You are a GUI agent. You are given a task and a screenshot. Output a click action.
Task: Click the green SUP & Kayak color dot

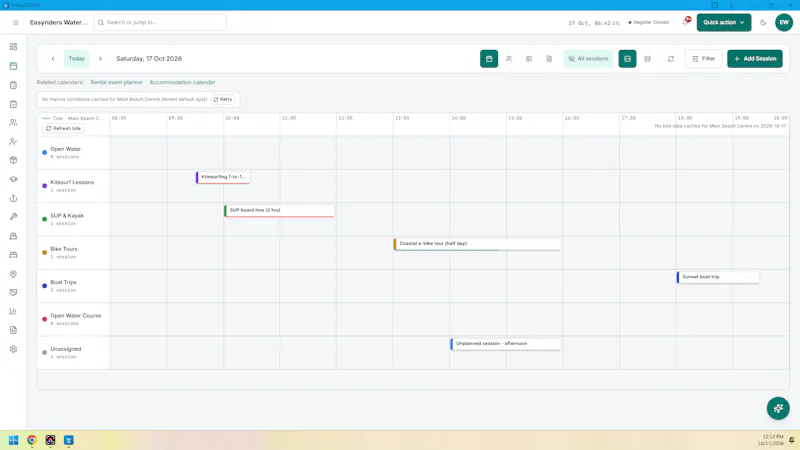click(x=44, y=219)
